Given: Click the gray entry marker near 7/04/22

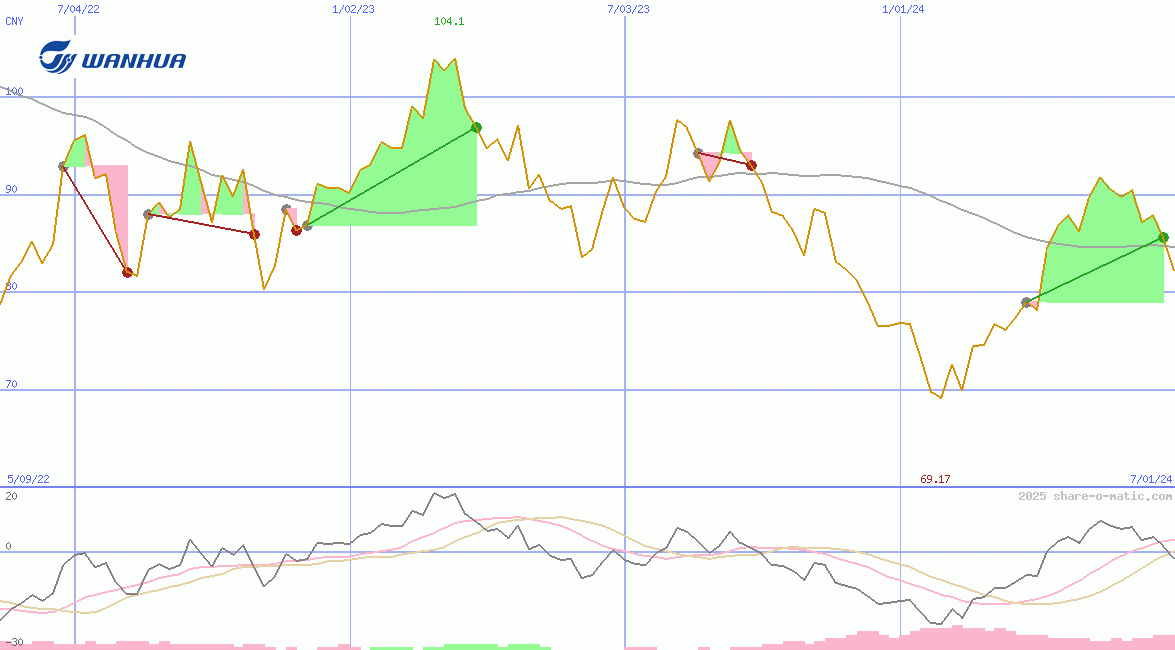Looking at the screenshot, I should click(x=64, y=166).
